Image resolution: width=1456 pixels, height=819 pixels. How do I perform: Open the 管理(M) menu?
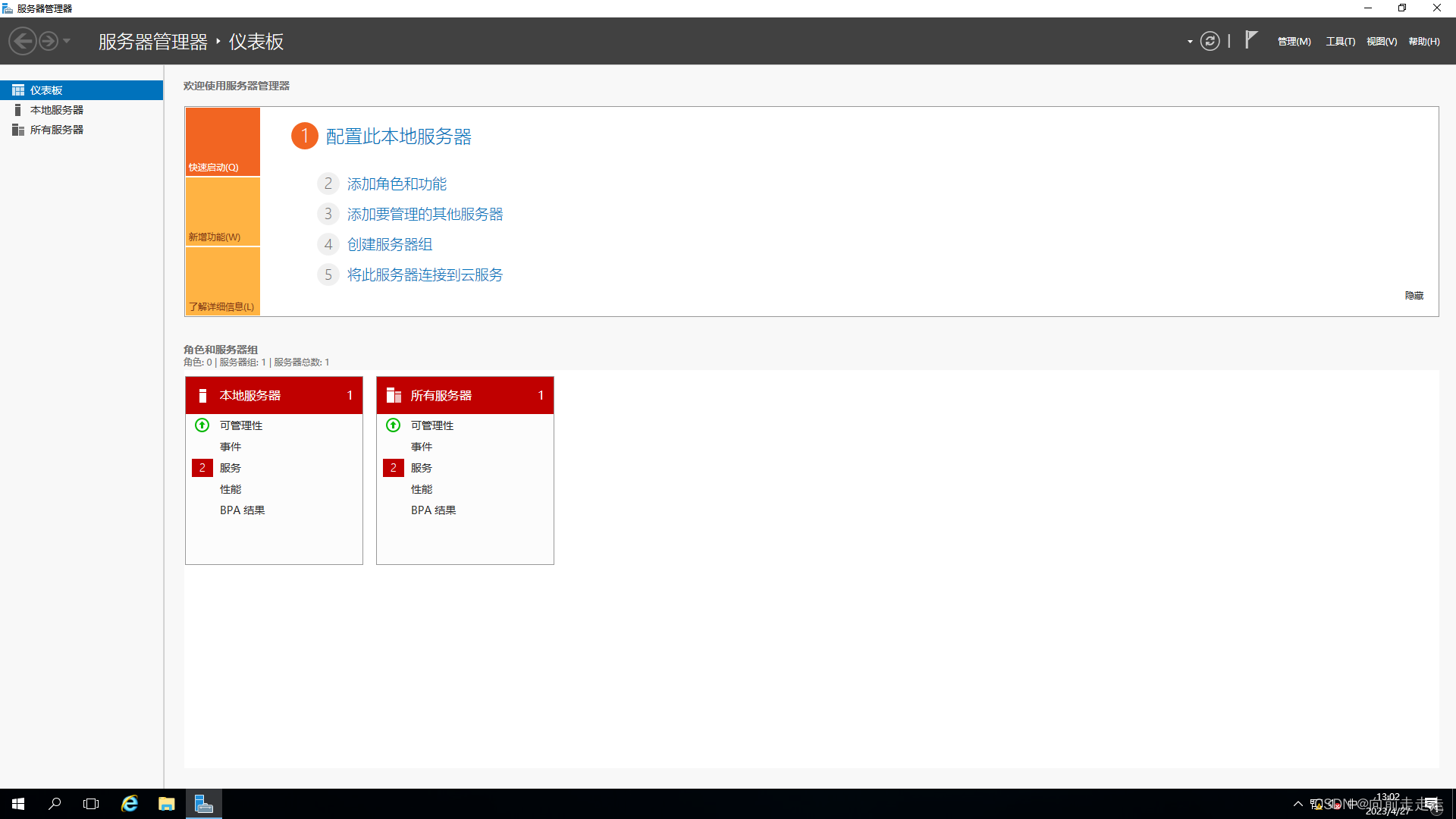pyautogui.click(x=1294, y=42)
